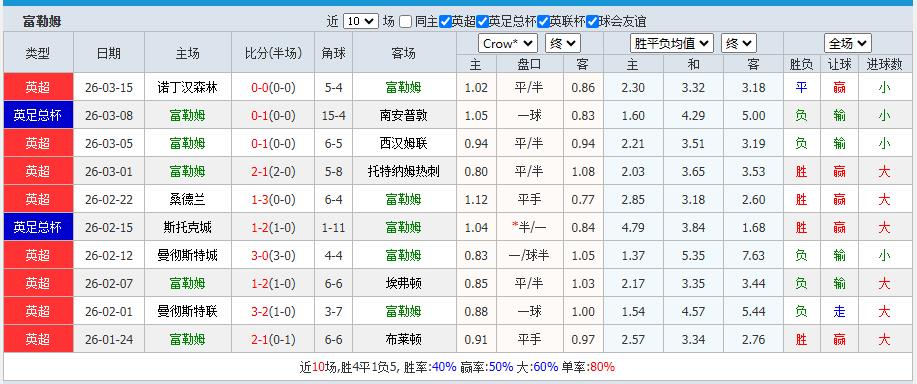
Task: Open away team 托特纳姆热刺
Action: point(404,171)
